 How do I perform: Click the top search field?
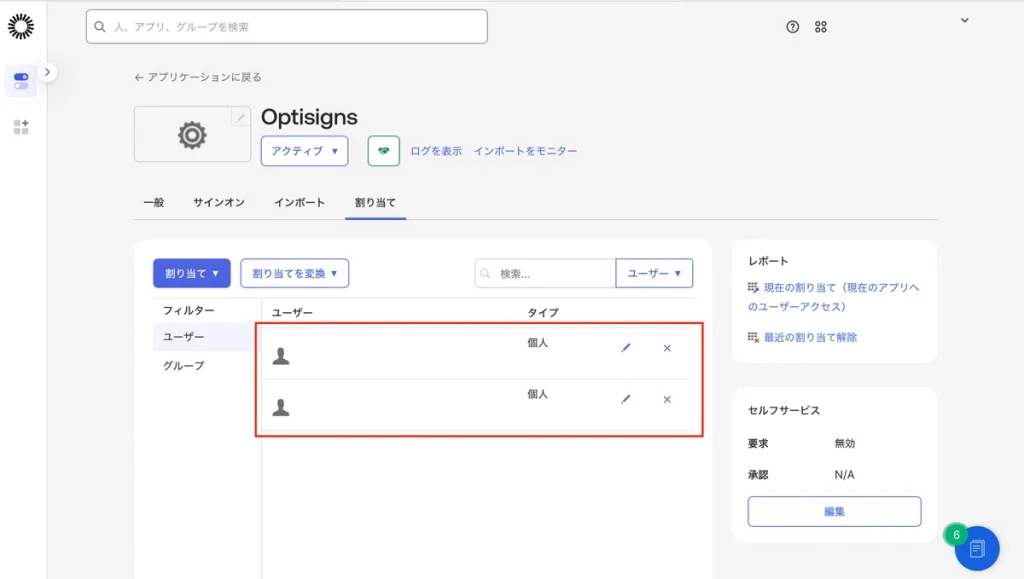point(287,27)
